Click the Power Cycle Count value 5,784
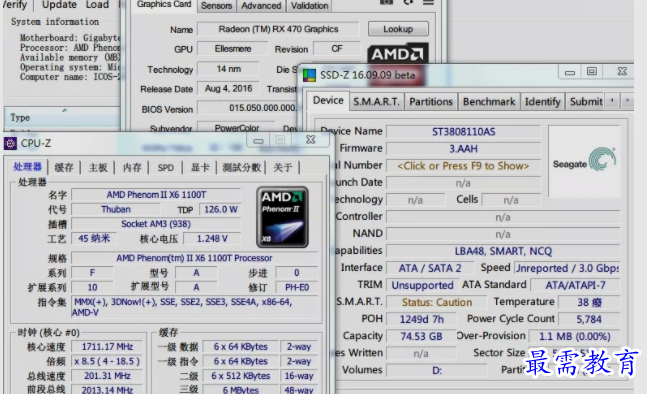The height and width of the screenshot is (394, 647). [589, 319]
